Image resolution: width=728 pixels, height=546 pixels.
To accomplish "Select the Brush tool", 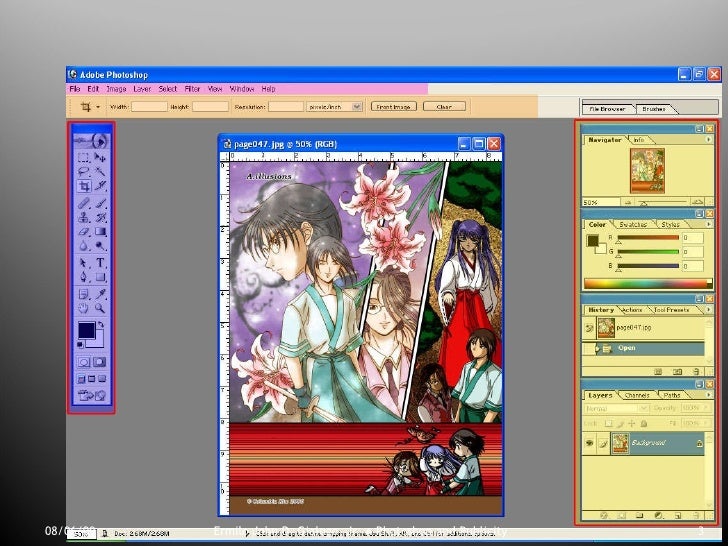I will click(100, 203).
